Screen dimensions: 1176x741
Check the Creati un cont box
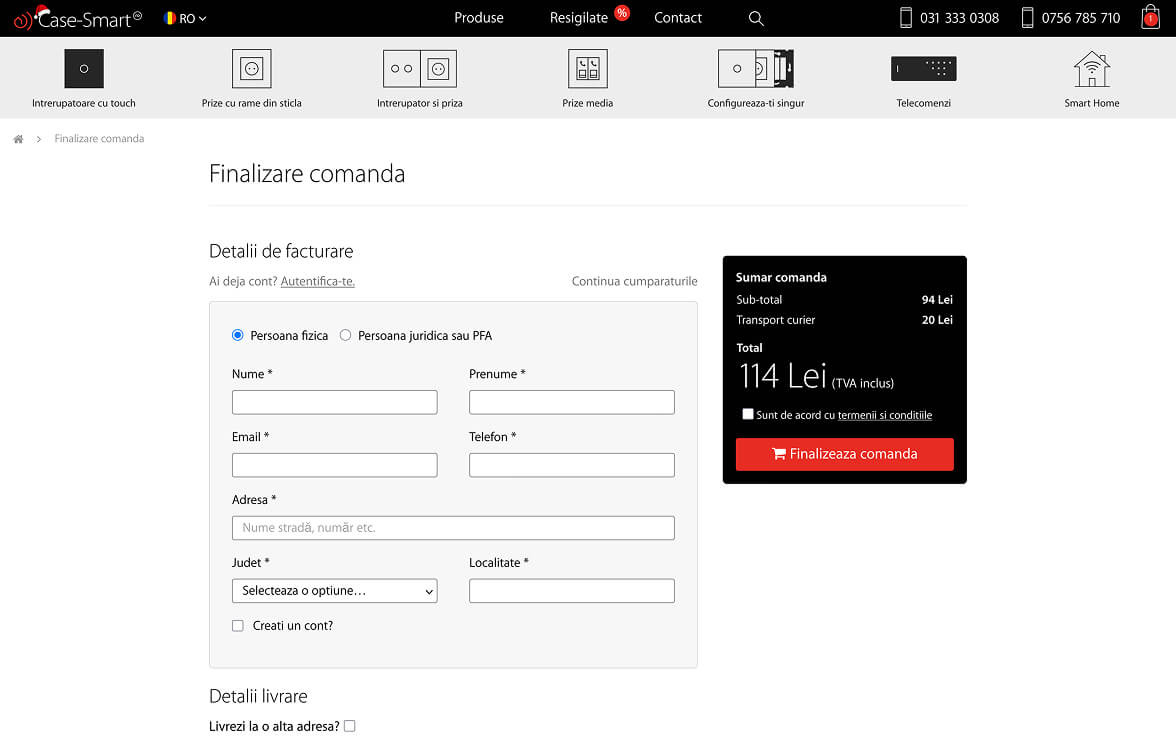(x=238, y=626)
